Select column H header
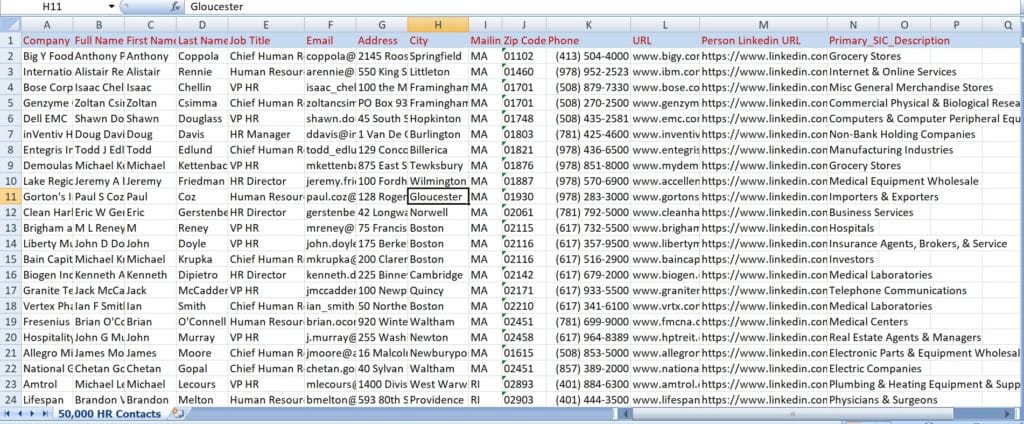 pos(438,24)
